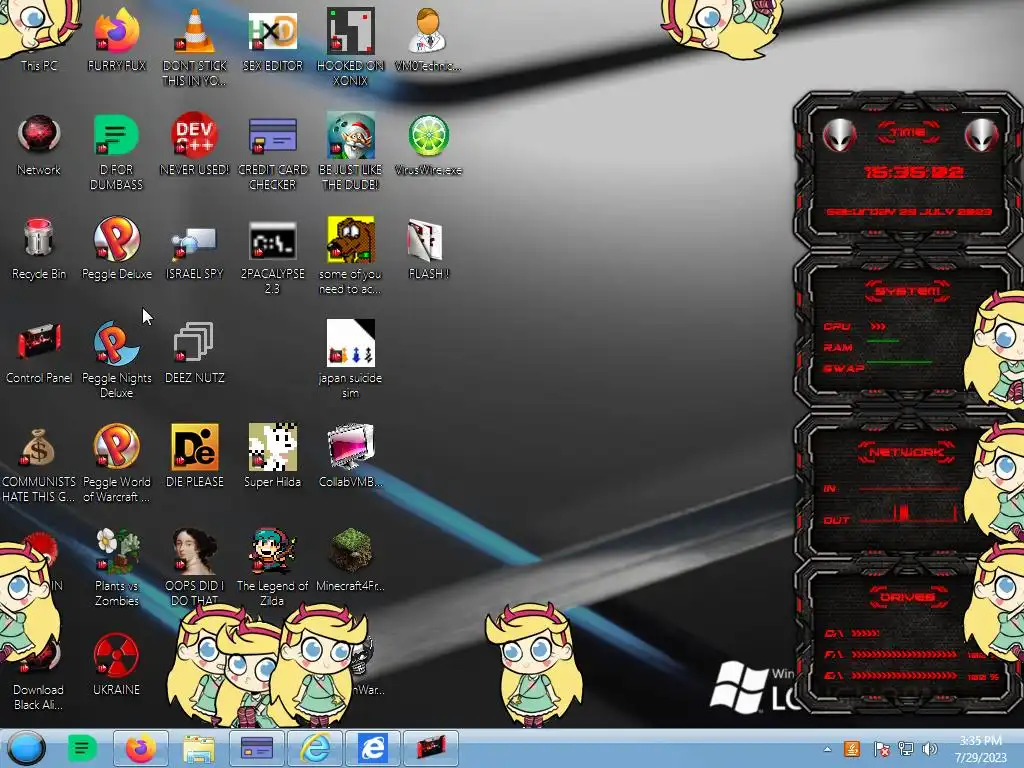Click the Java update tray icon

852,749
